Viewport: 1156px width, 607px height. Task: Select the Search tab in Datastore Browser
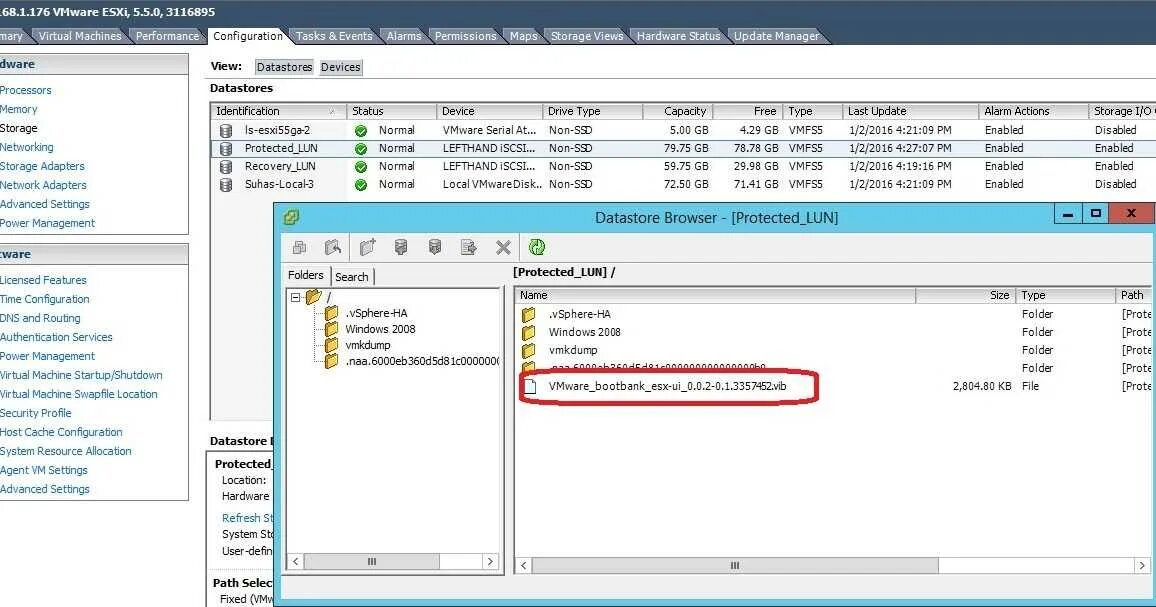(352, 277)
